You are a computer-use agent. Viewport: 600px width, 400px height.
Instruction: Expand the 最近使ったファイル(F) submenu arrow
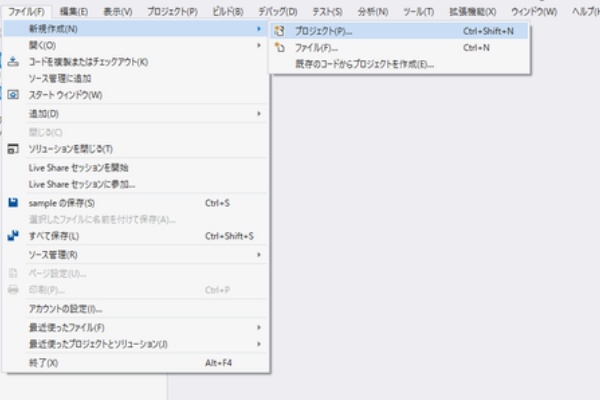[x=259, y=327]
